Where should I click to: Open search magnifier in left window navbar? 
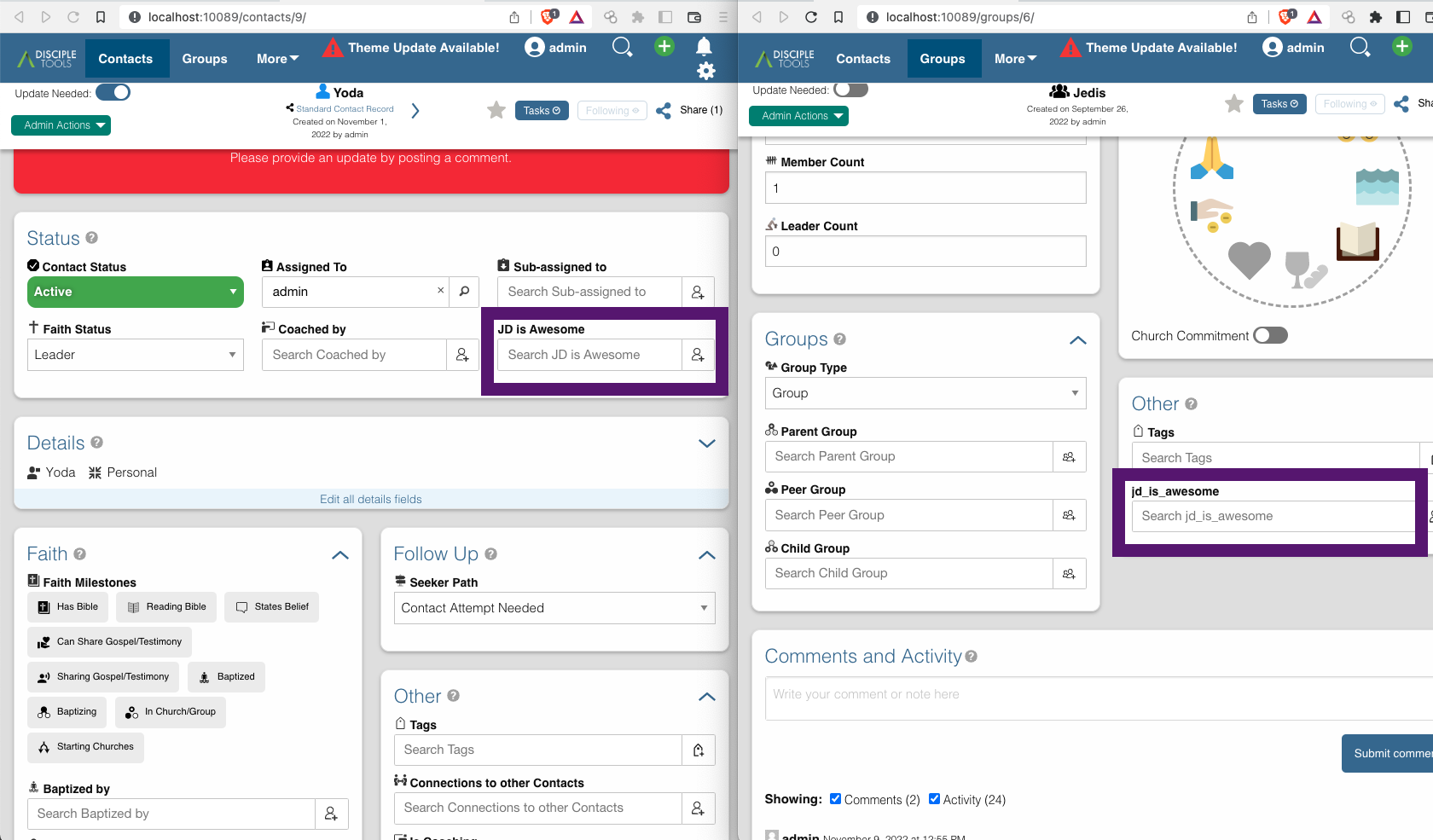pos(623,47)
